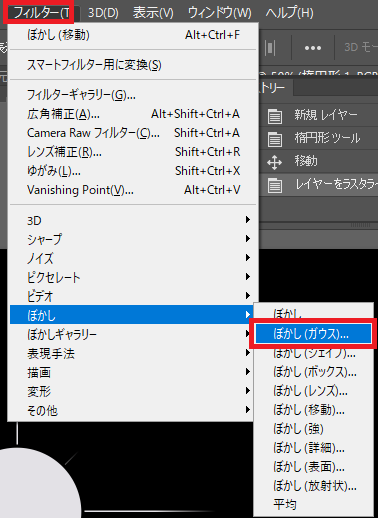This screenshot has height=518, width=378.
Task: Open the フィルター menu in menu bar
Action: [42, 13]
